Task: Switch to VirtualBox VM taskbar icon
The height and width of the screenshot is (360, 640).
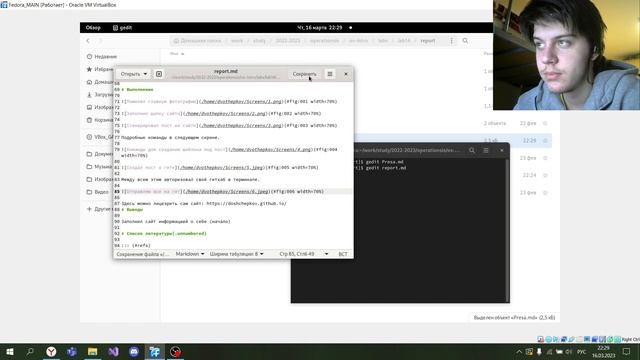Action: click(155, 351)
